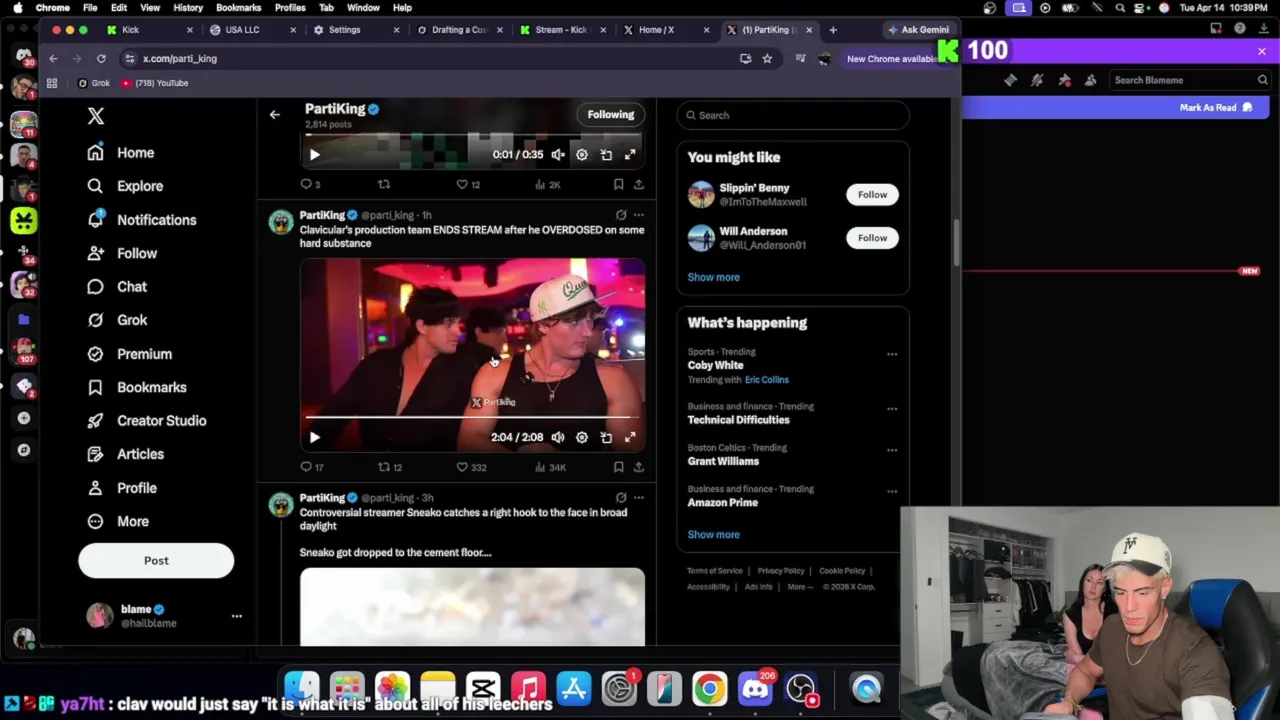Open Notifications in the sidebar
Image resolution: width=1280 pixels, height=720 pixels.
[x=141, y=220]
